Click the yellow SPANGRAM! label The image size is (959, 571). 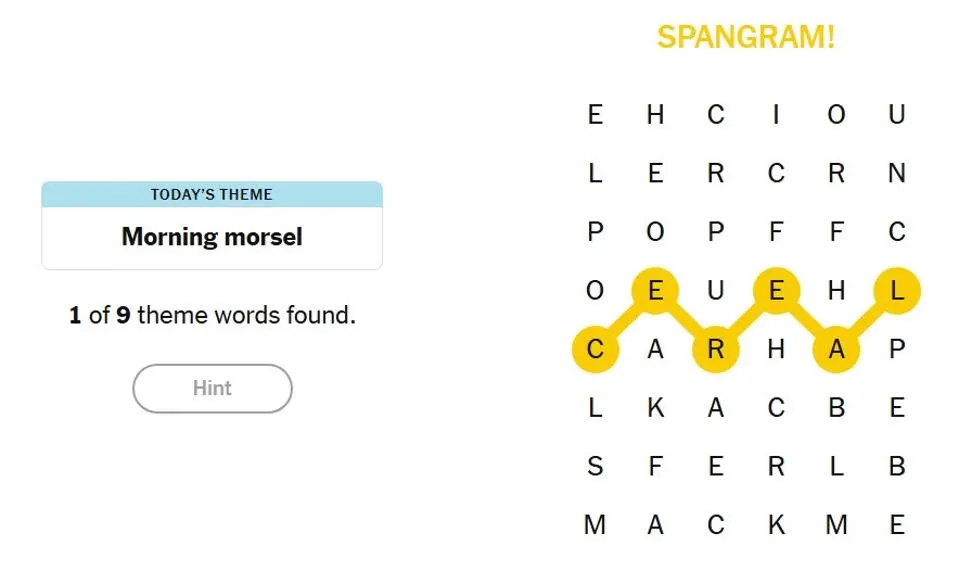coord(745,38)
